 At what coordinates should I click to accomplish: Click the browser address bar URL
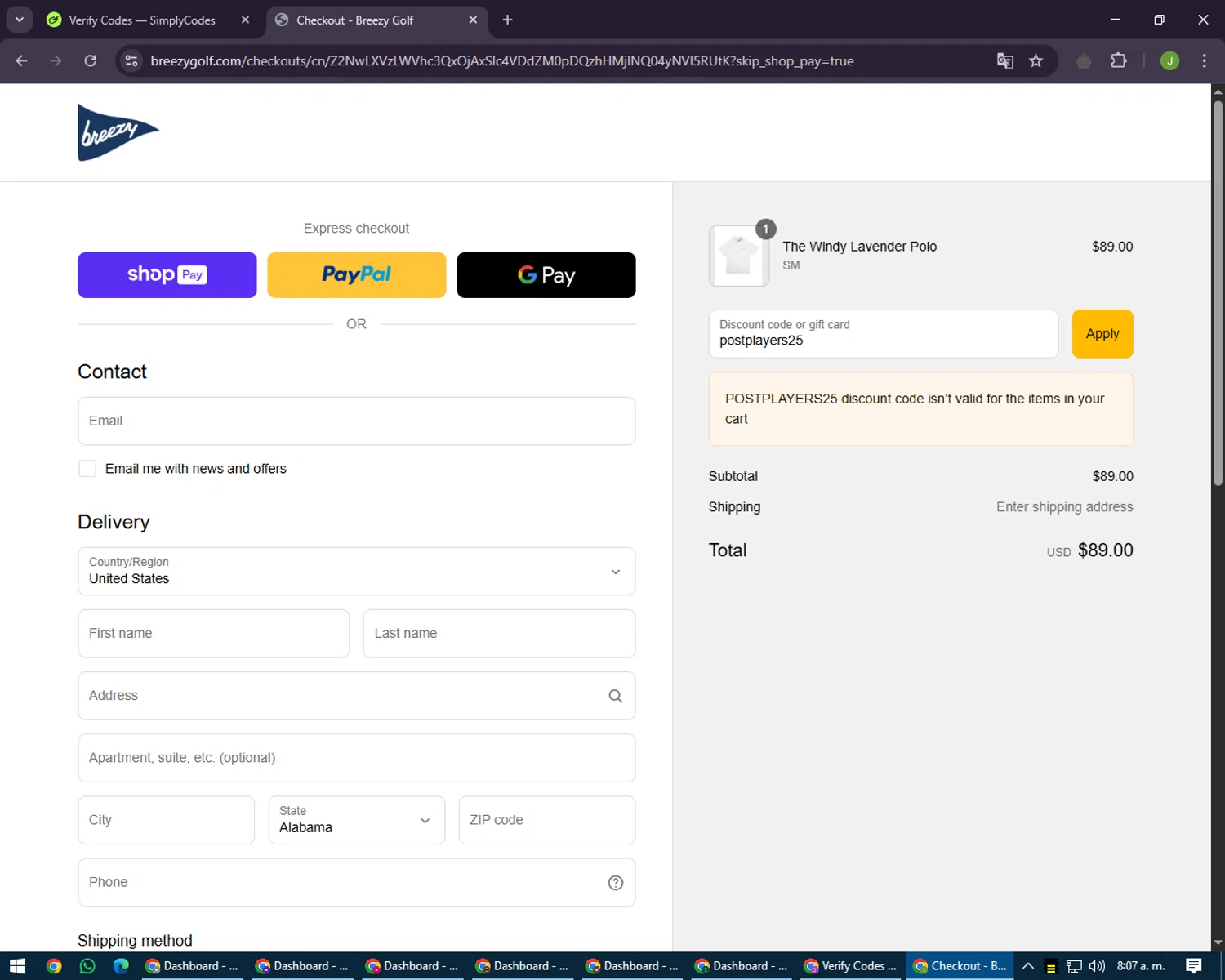coord(502,61)
